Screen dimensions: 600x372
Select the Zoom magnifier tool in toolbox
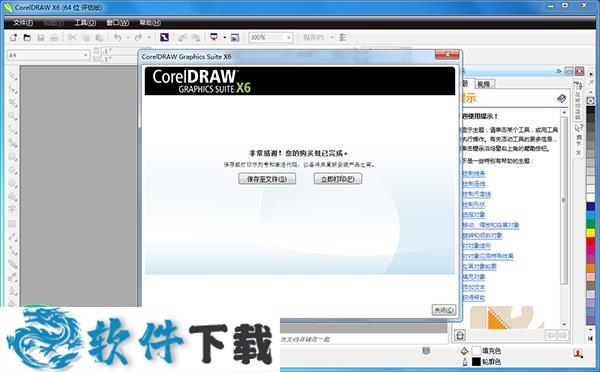13,116
